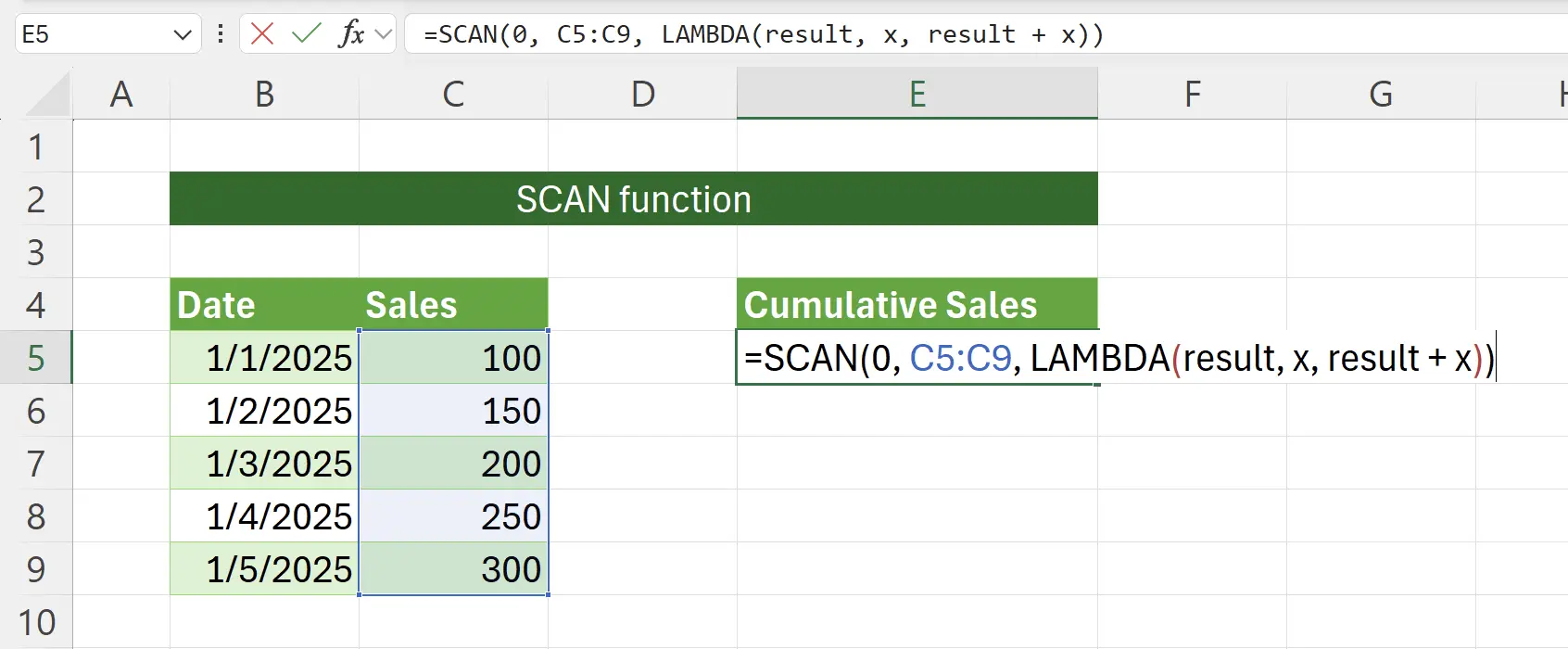
Task: Select row 10 header
Action: [36, 622]
